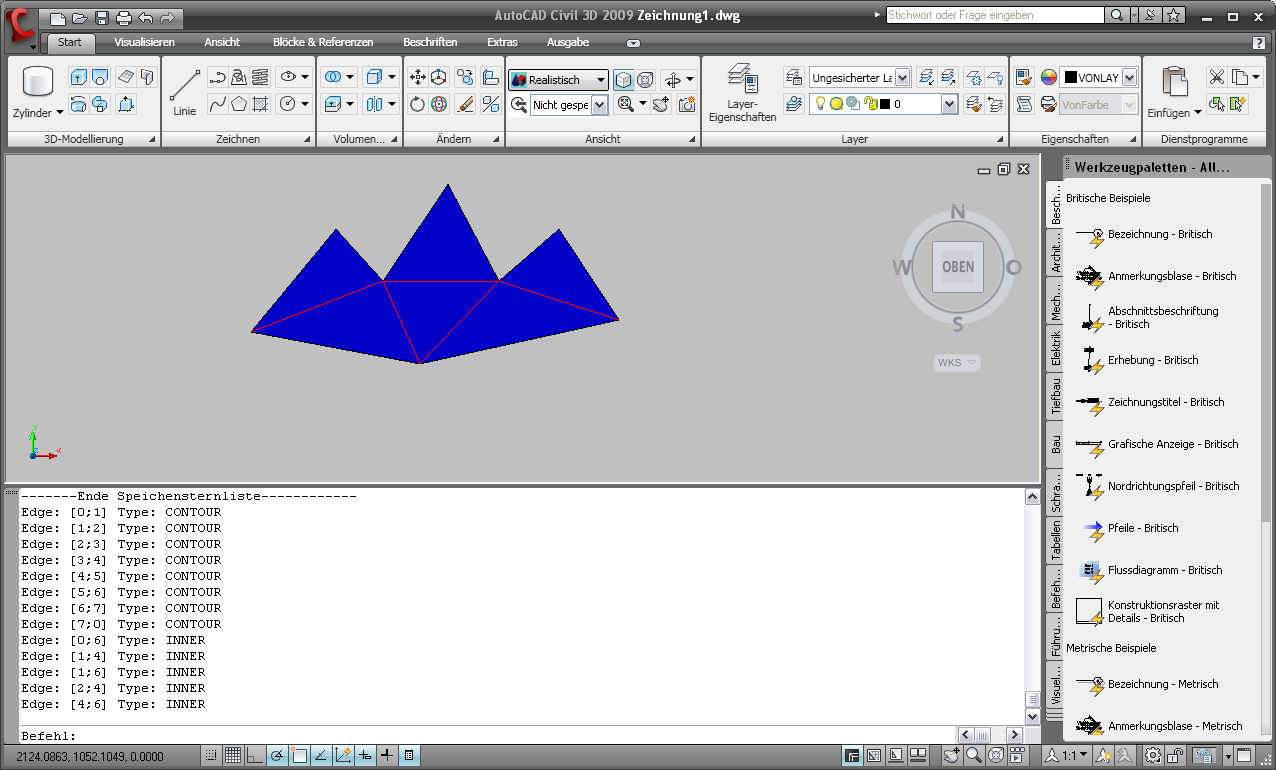1276x770 pixels.
Task: Click the color wheel icon in Eigenschaften
Action: tap(1048, 78)
